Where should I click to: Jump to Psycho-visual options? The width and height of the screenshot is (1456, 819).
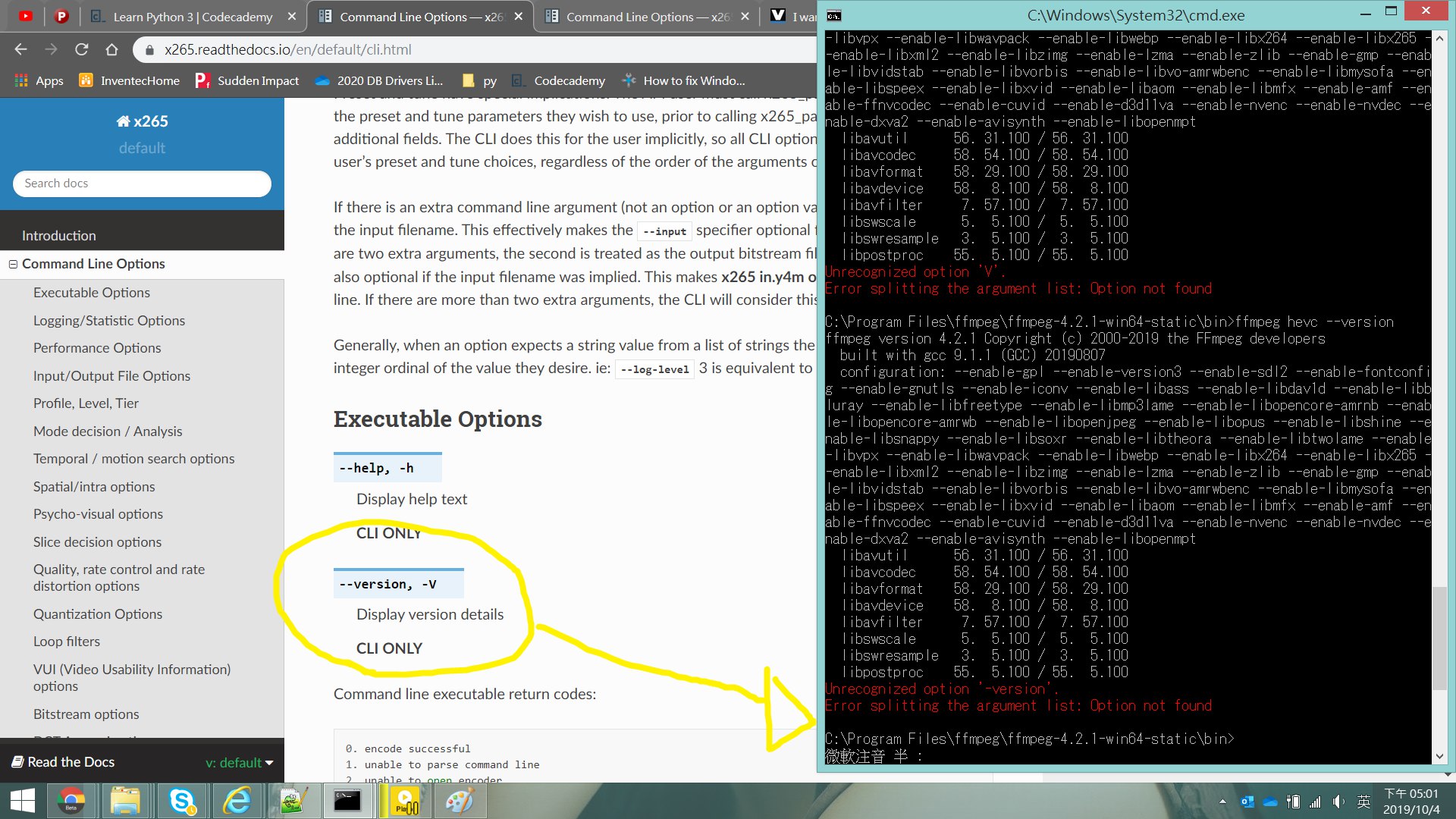(x=98, y=514)
